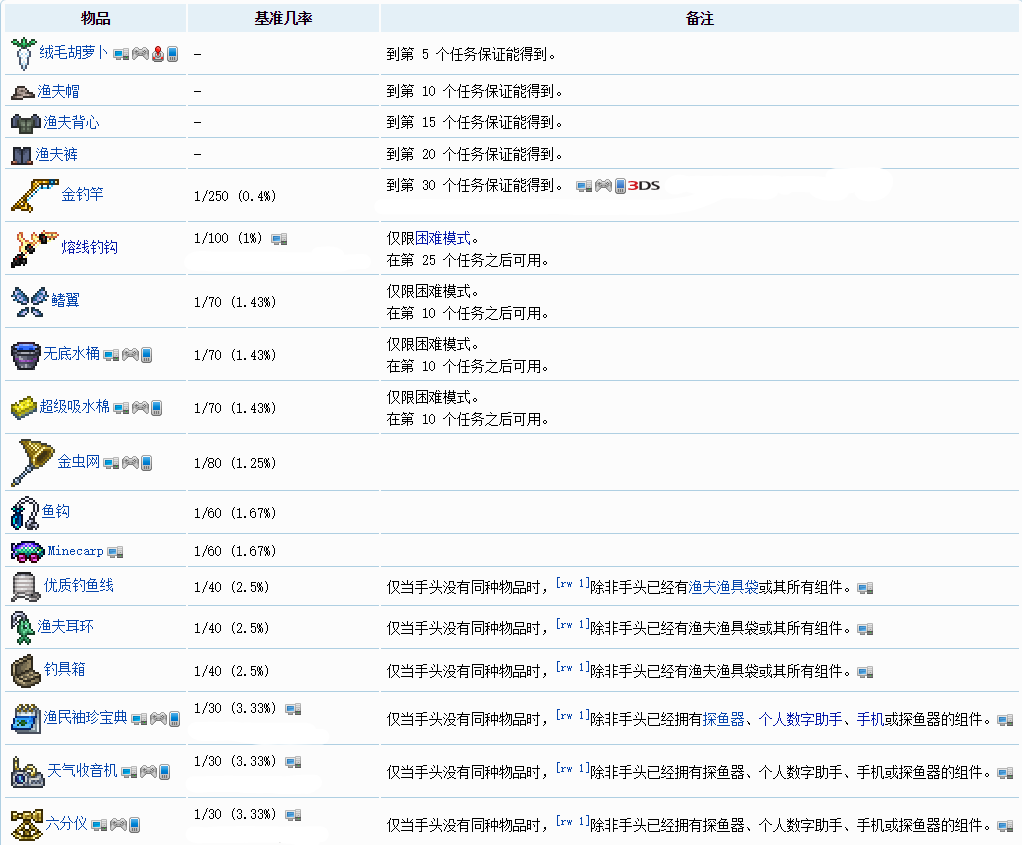Open the 优质钓鱼线 link

pyautogui.click(x=79, y=585)
